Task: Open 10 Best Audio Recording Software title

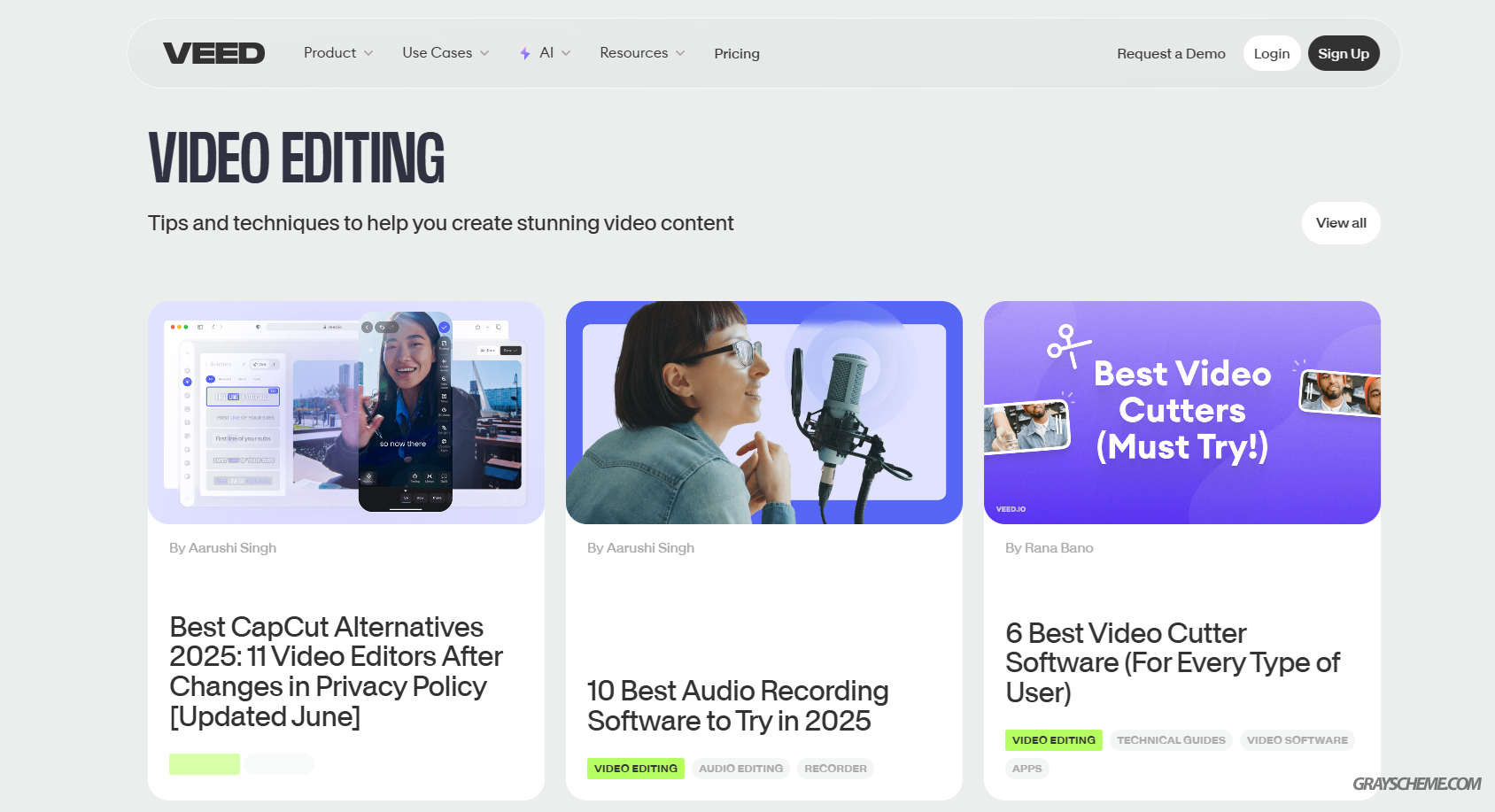Action: click(x=738, y=706)
